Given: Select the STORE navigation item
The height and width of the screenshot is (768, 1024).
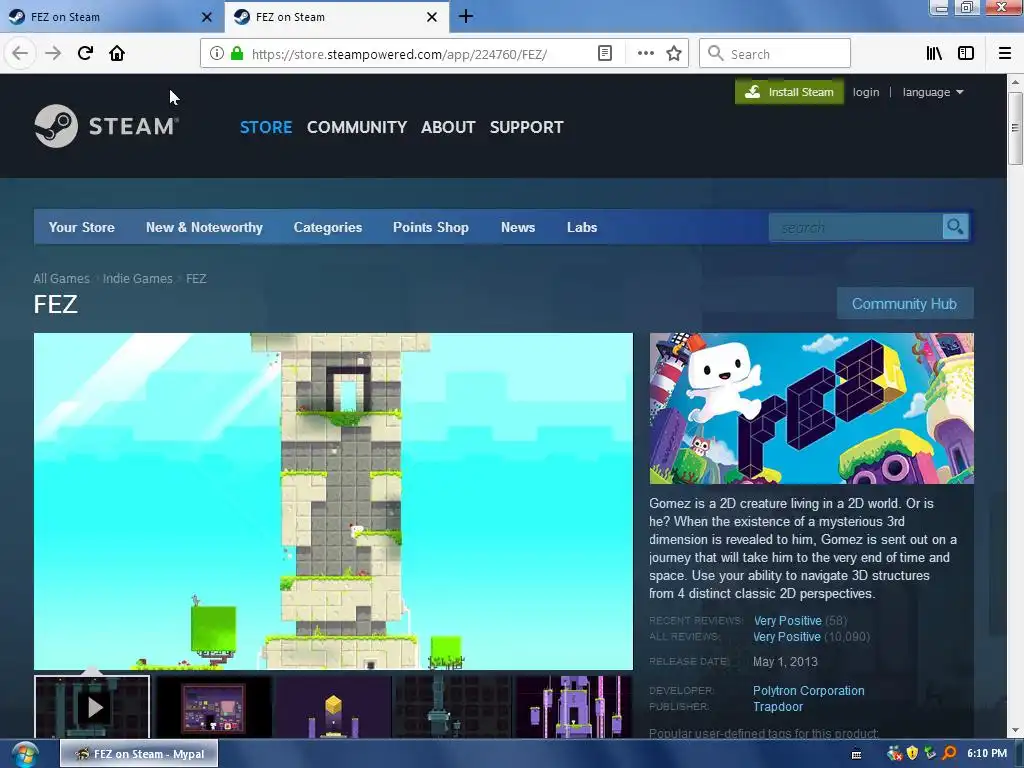Looking at the screenshot, I should coord(266,127).
